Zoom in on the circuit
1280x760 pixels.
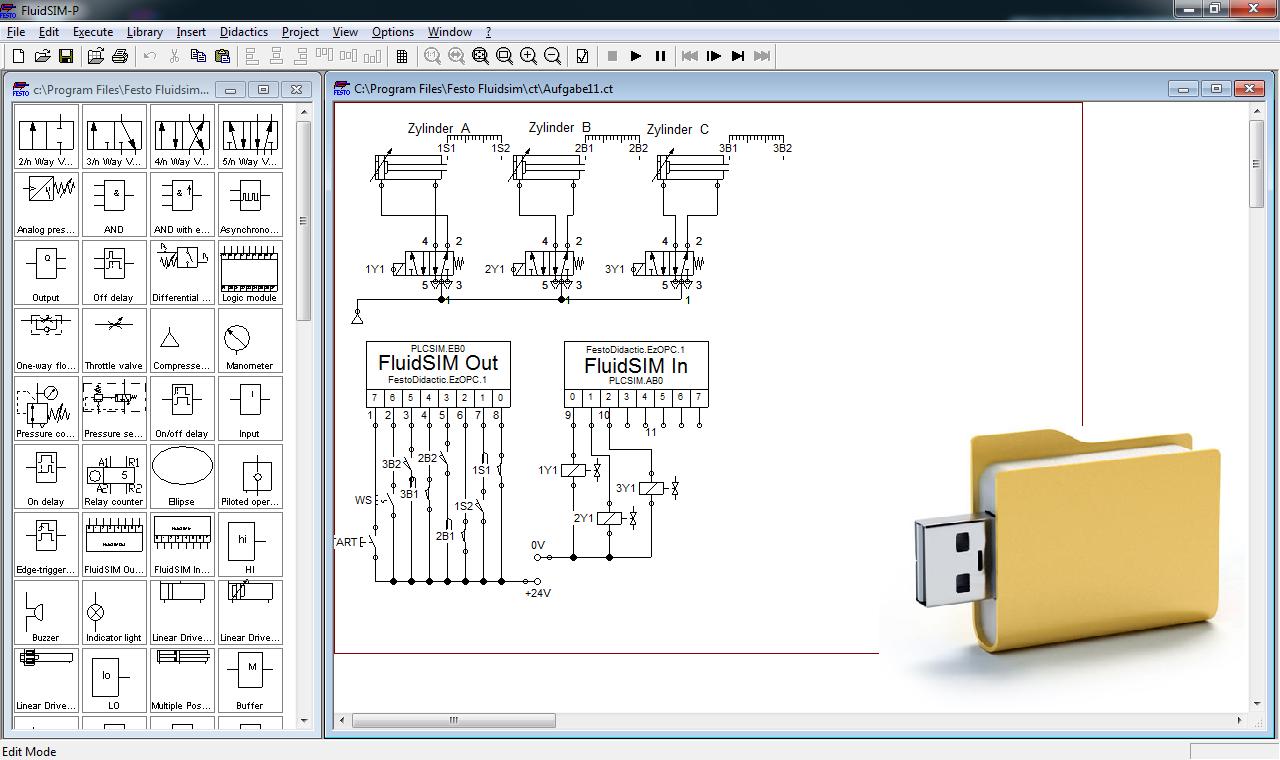pos(528,56)
